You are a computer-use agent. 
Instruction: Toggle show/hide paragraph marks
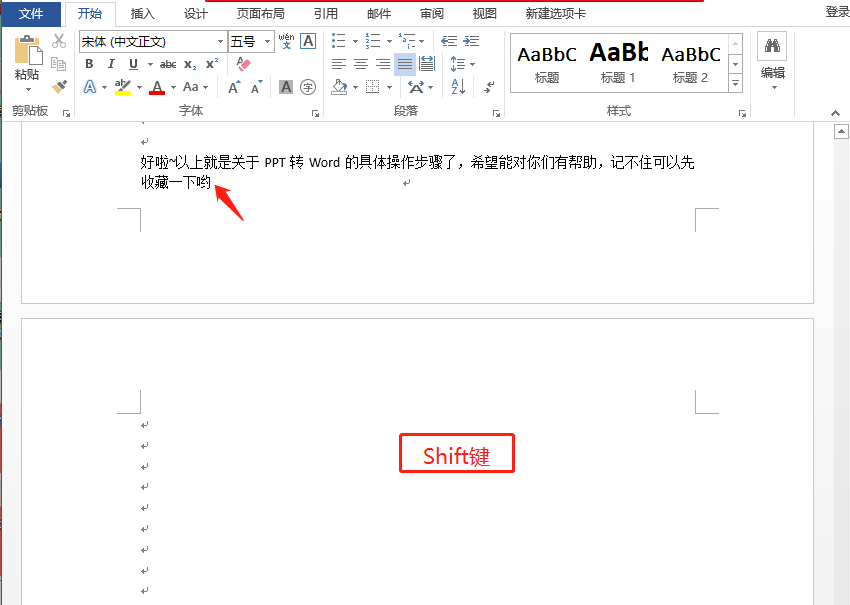coord(490,87)
